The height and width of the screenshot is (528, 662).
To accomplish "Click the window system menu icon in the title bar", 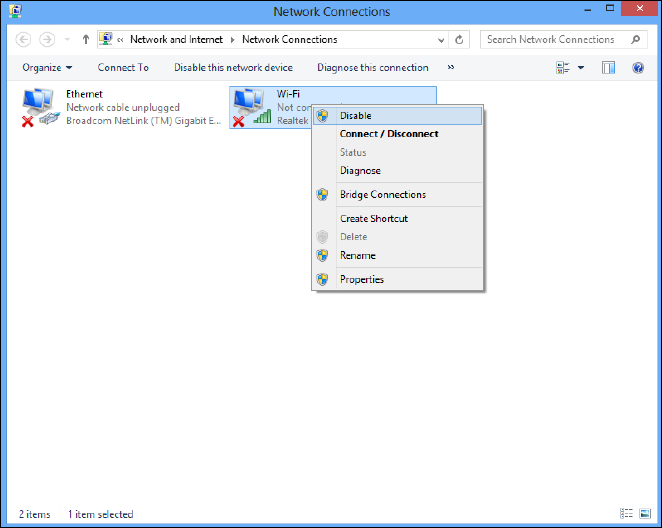I will pyautogui.click(x=15, y=11).
